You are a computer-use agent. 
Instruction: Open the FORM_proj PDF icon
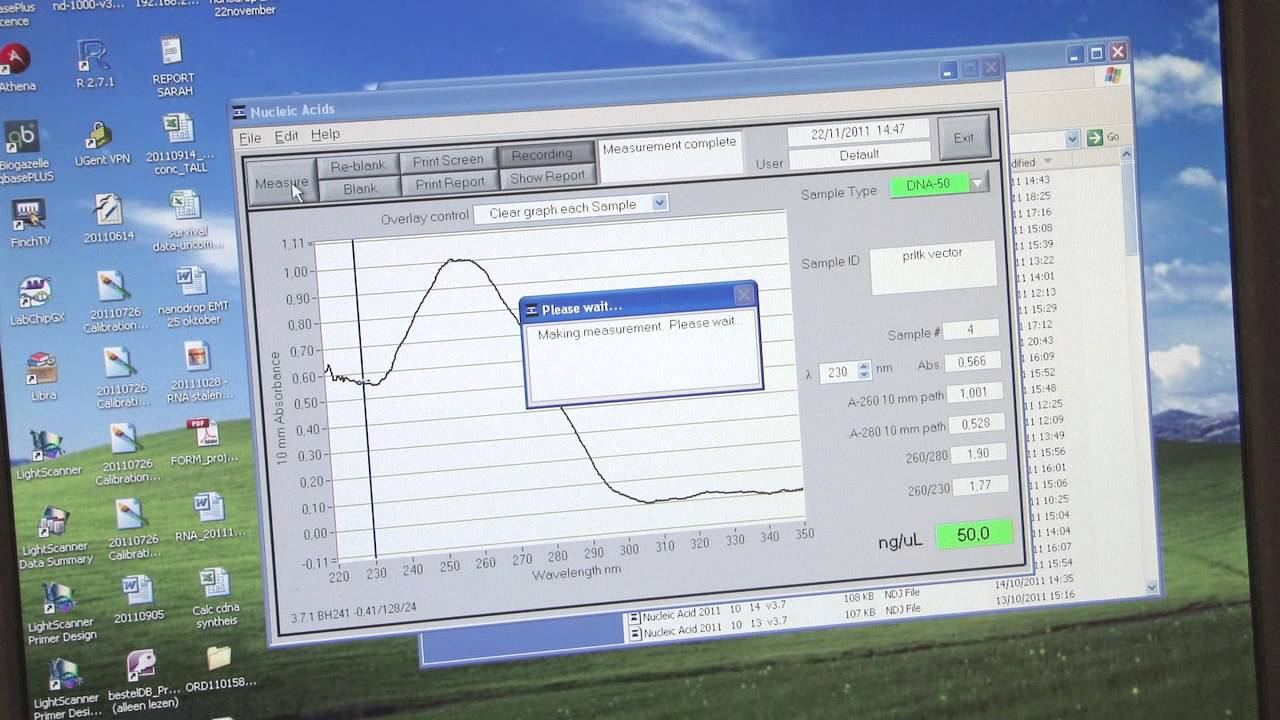coord(204,441)
